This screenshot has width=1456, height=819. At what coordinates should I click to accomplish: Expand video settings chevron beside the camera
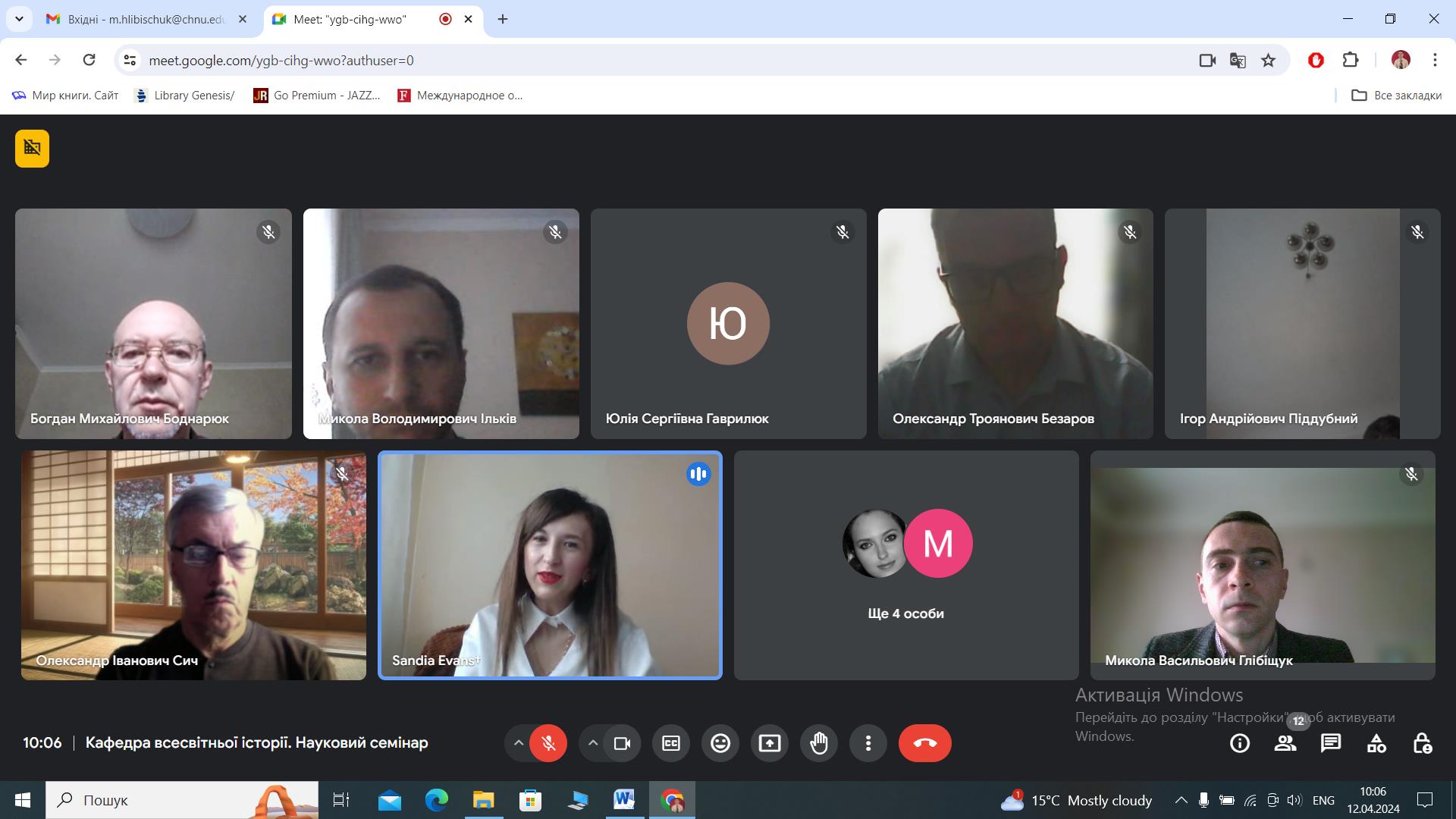(592, 743)
